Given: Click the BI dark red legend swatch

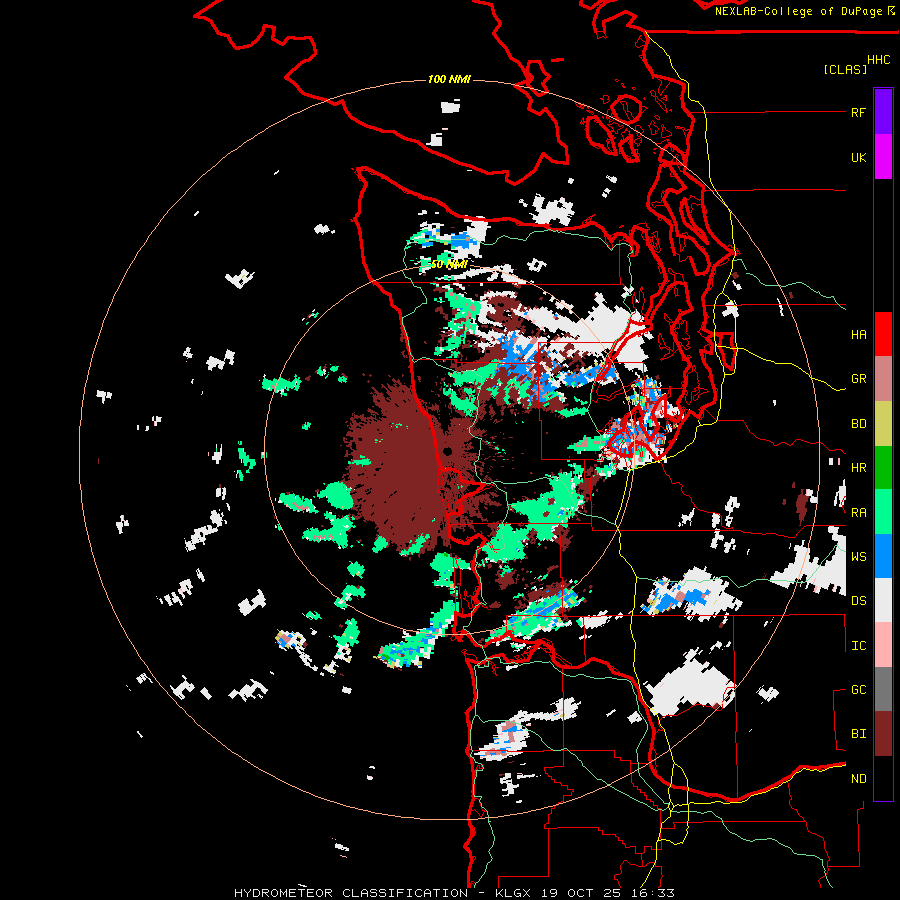Looking at the screenshot, I should 883,734.
